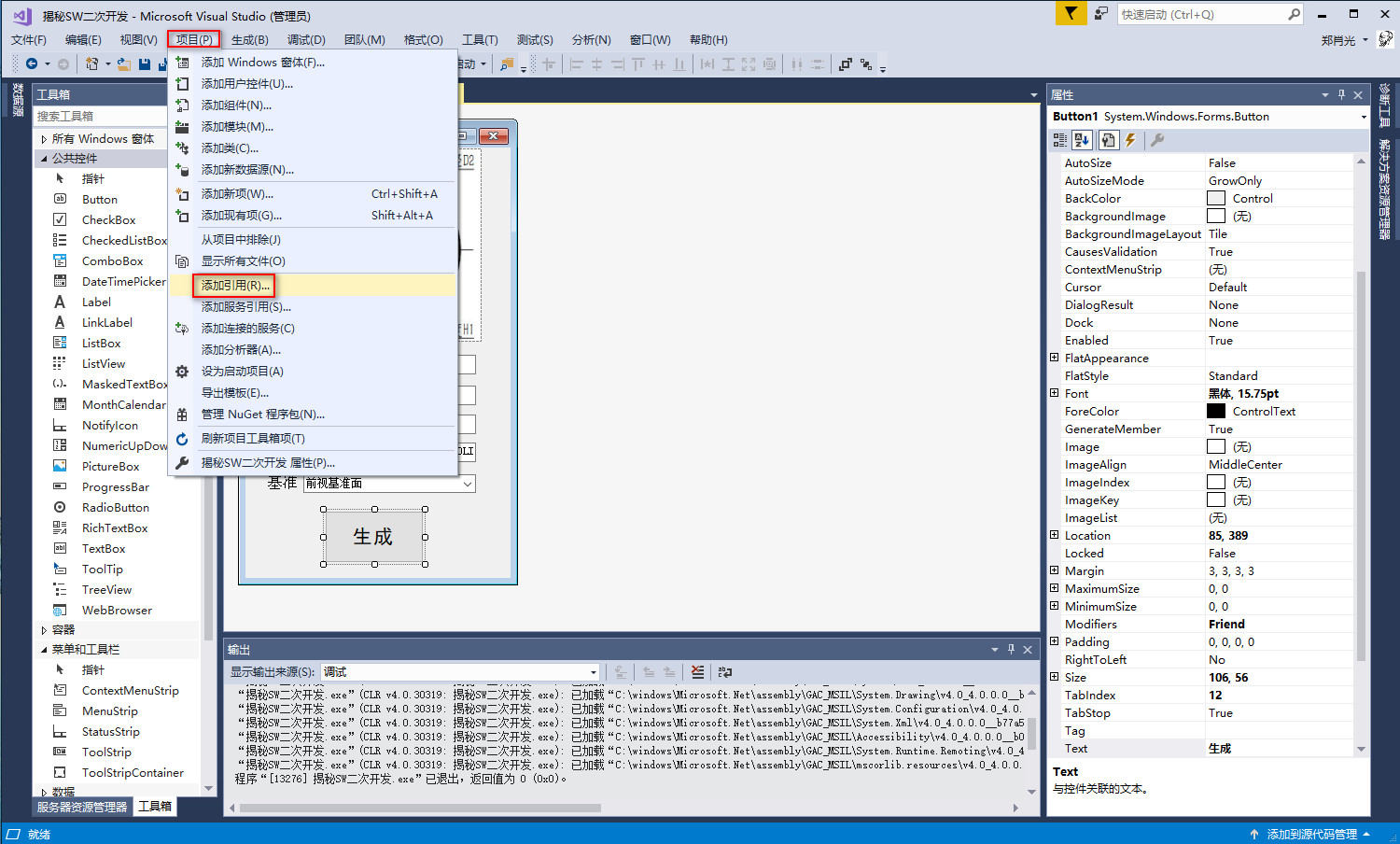The width and height of the screenshot is (1400, 844).
Task: Collapse the 公共控件 toolbox group
Action: coord(44,159)
